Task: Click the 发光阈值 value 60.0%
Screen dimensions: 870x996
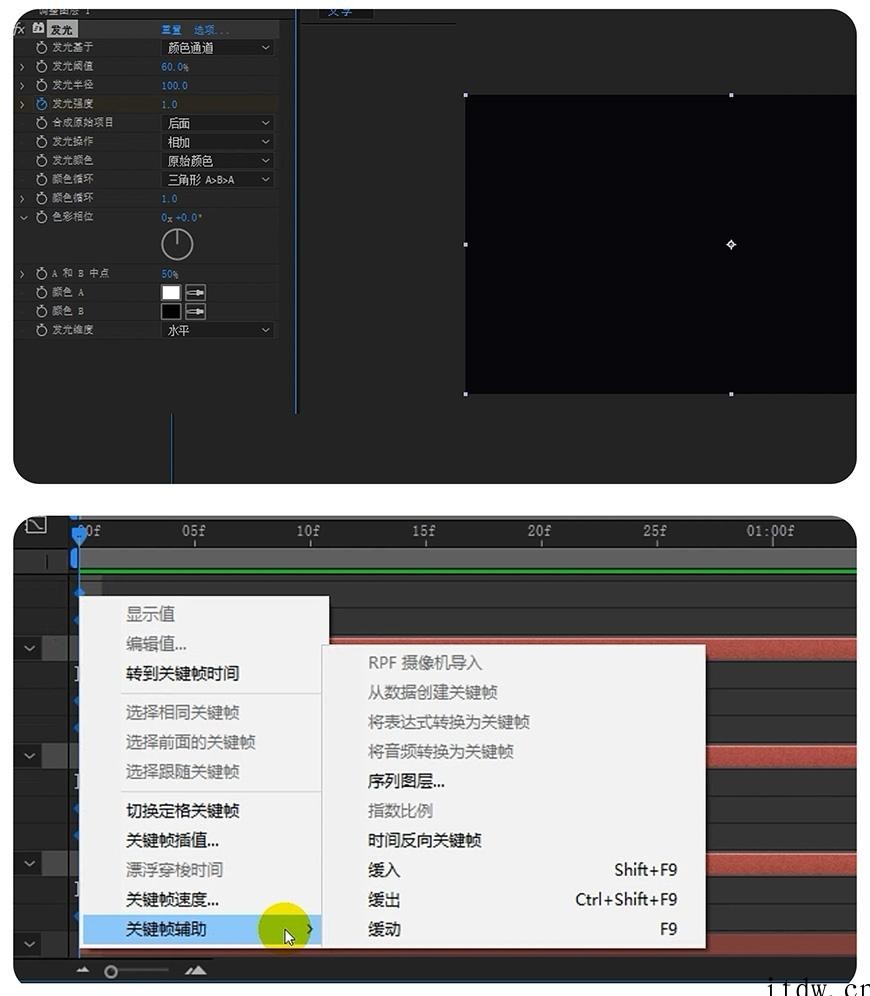Action: pyautogui.click(x=175, y=67)
